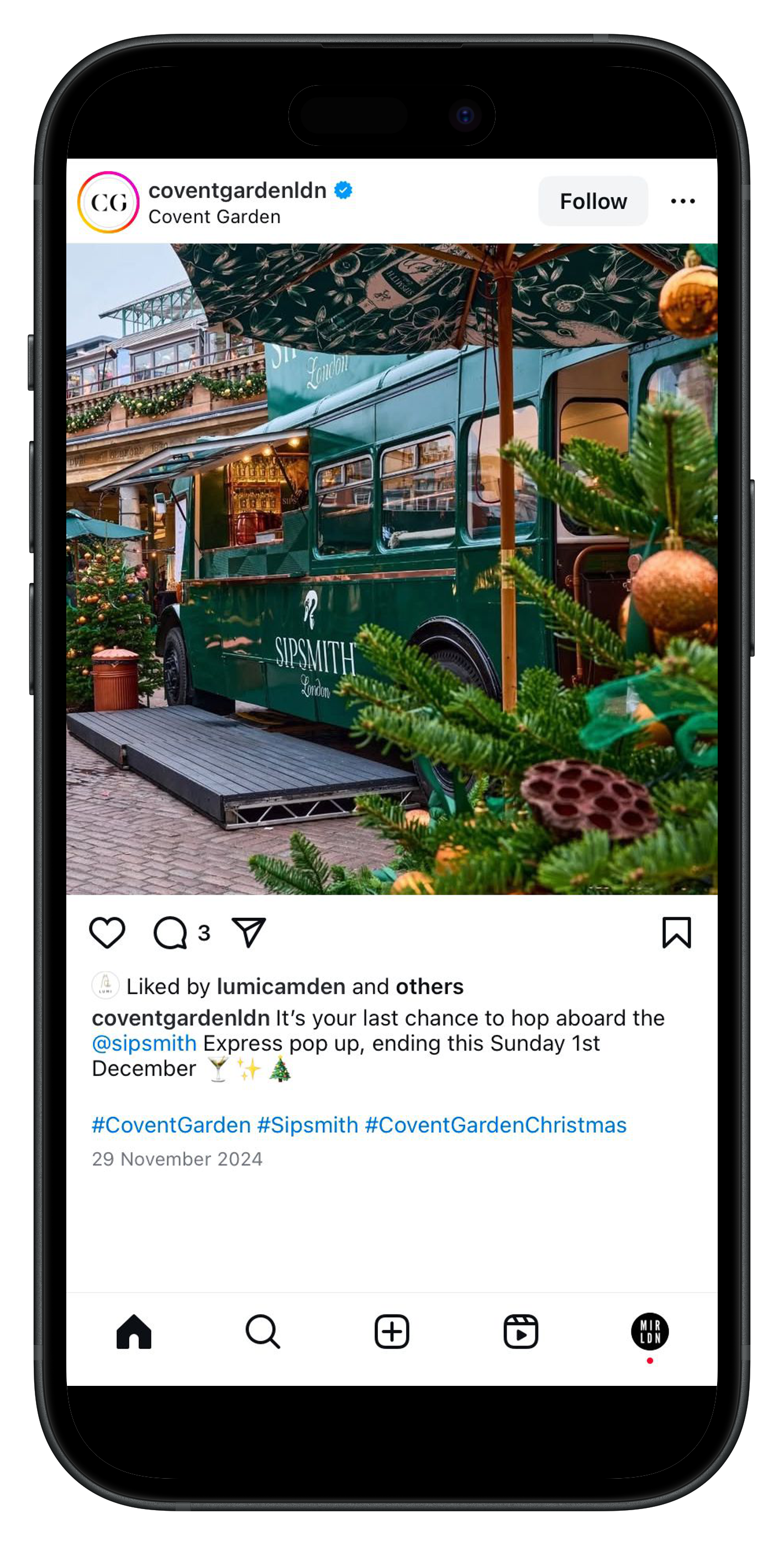
Task: Open the MIR LDN profile avatar
Action: [650, 1332]
